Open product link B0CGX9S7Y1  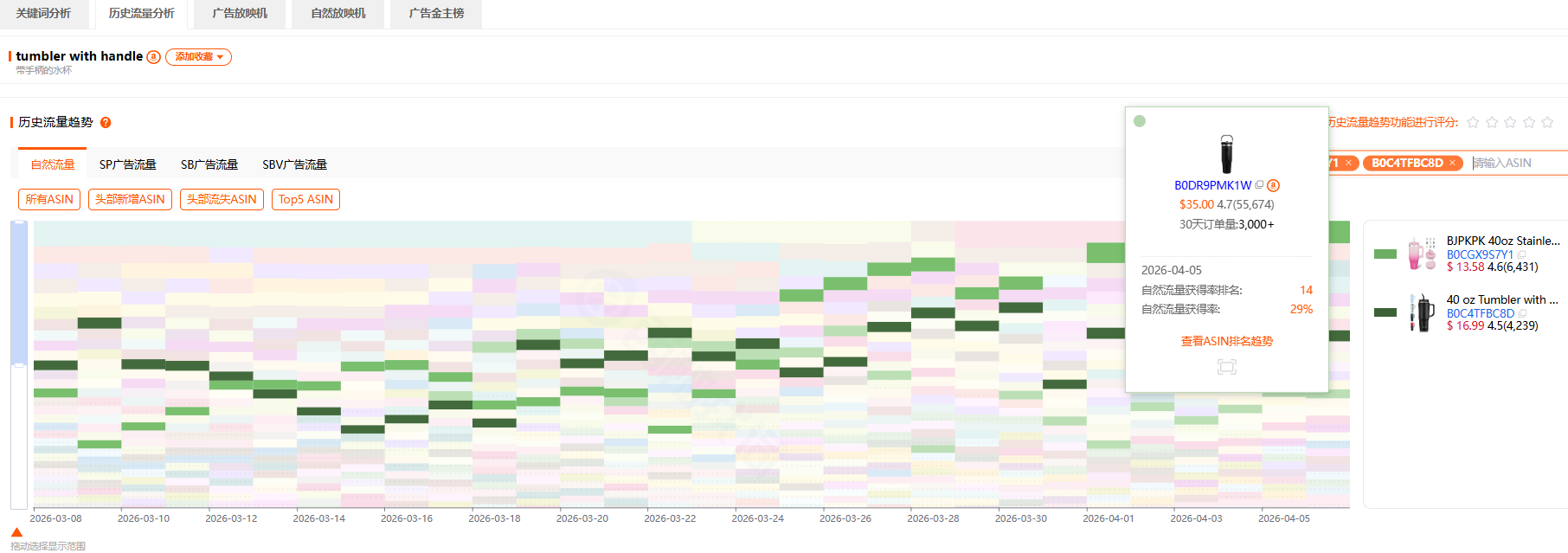pos(1480,255)
